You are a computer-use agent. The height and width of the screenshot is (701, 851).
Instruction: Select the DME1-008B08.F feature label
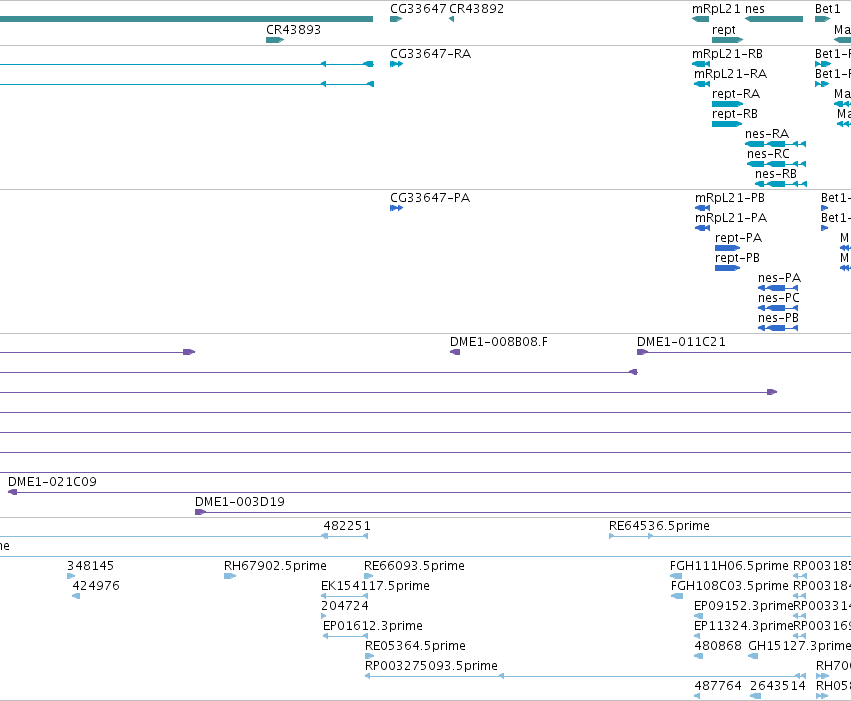pyautogui.click(x=499, y=342)
